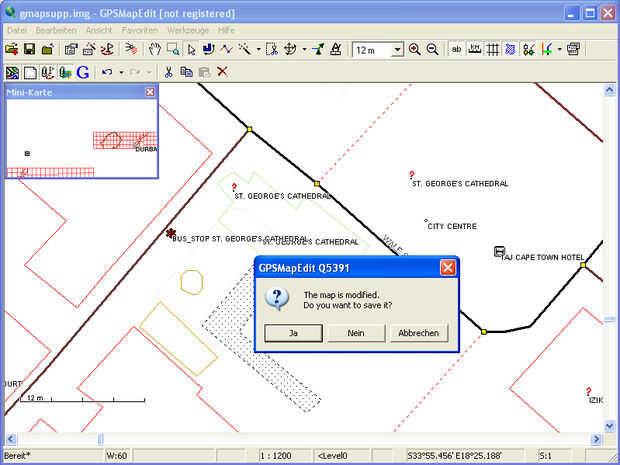Click the red X delete icon

point(222,72)
